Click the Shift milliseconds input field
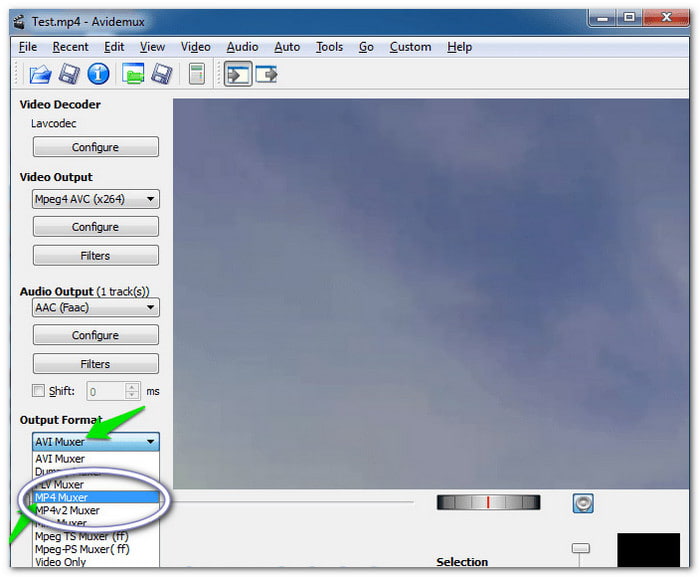Viewport: 700px width, 577px height. point(106,391)
